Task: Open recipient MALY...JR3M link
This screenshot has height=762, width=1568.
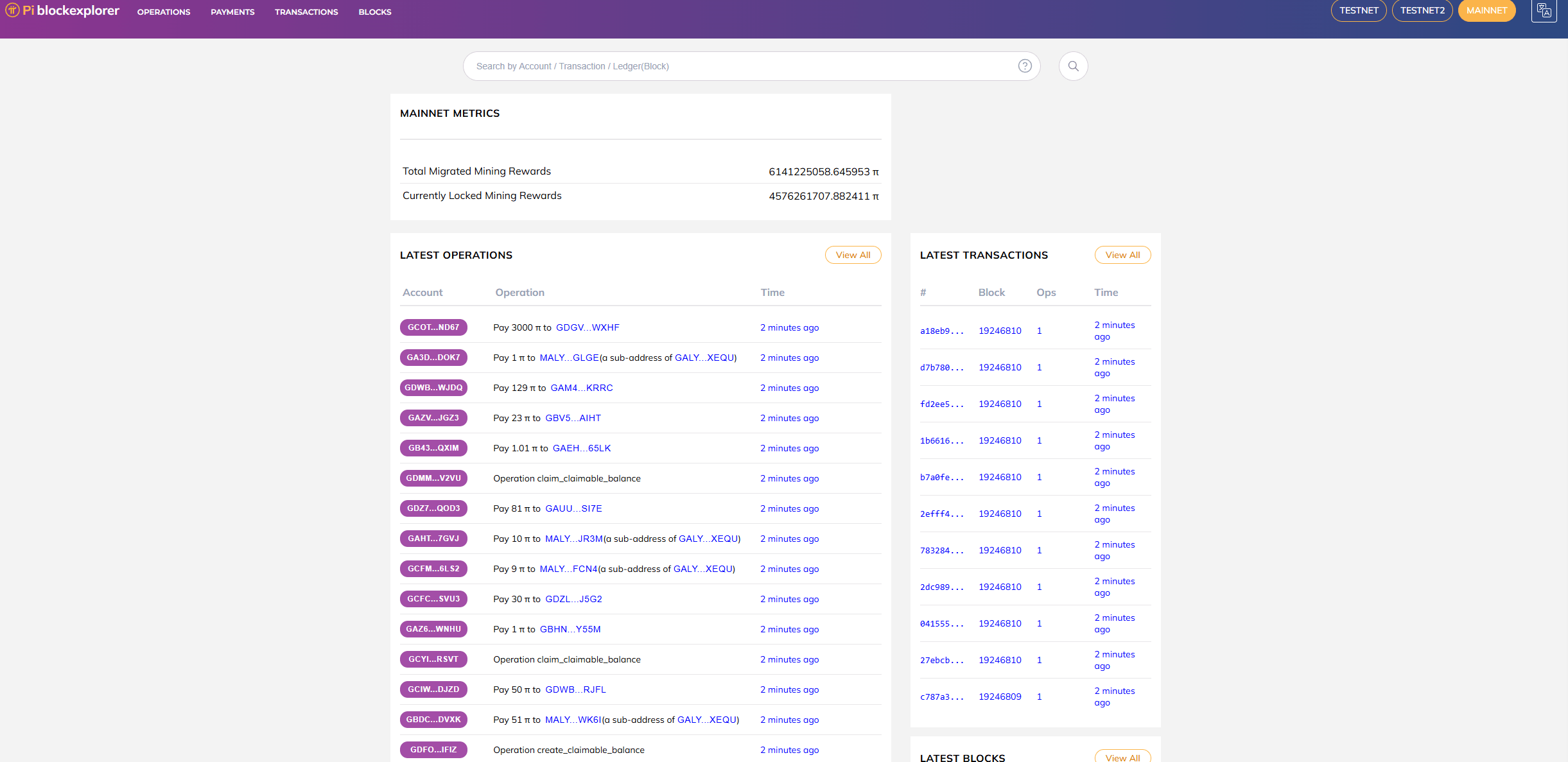Action: coord(574,539)
